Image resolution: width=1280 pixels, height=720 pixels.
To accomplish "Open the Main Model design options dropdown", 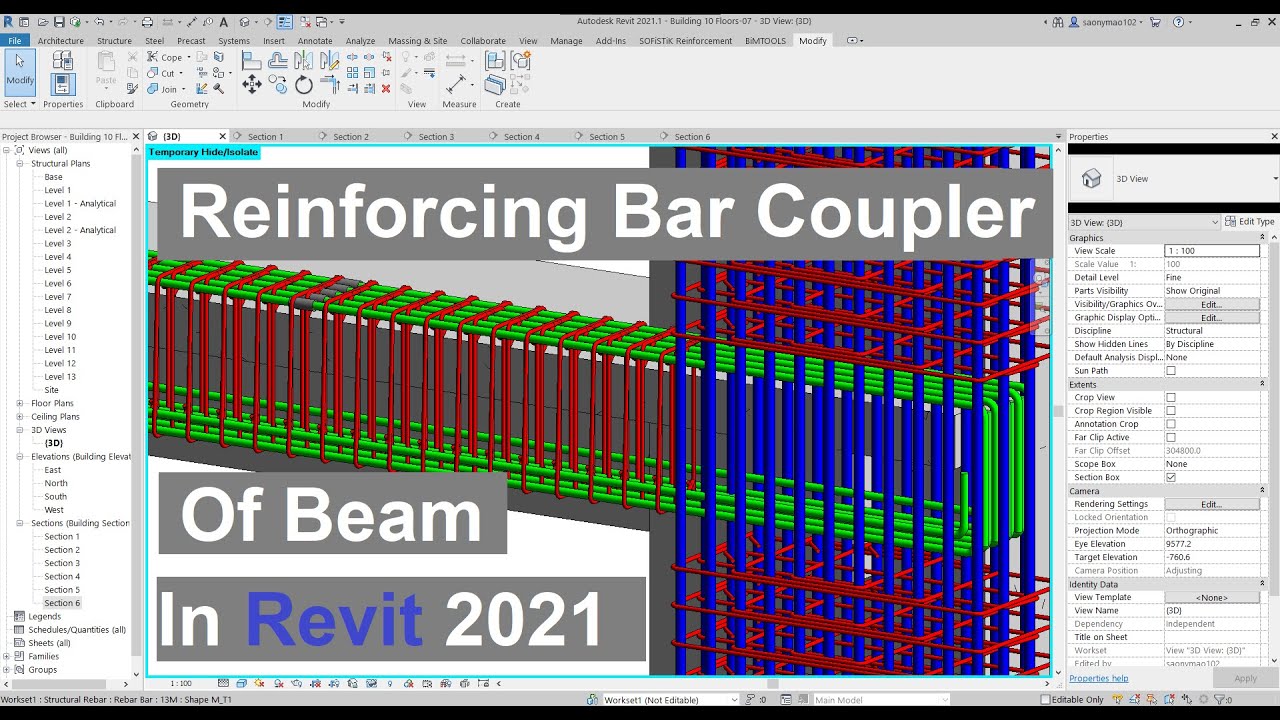I will tap(881, 700).
